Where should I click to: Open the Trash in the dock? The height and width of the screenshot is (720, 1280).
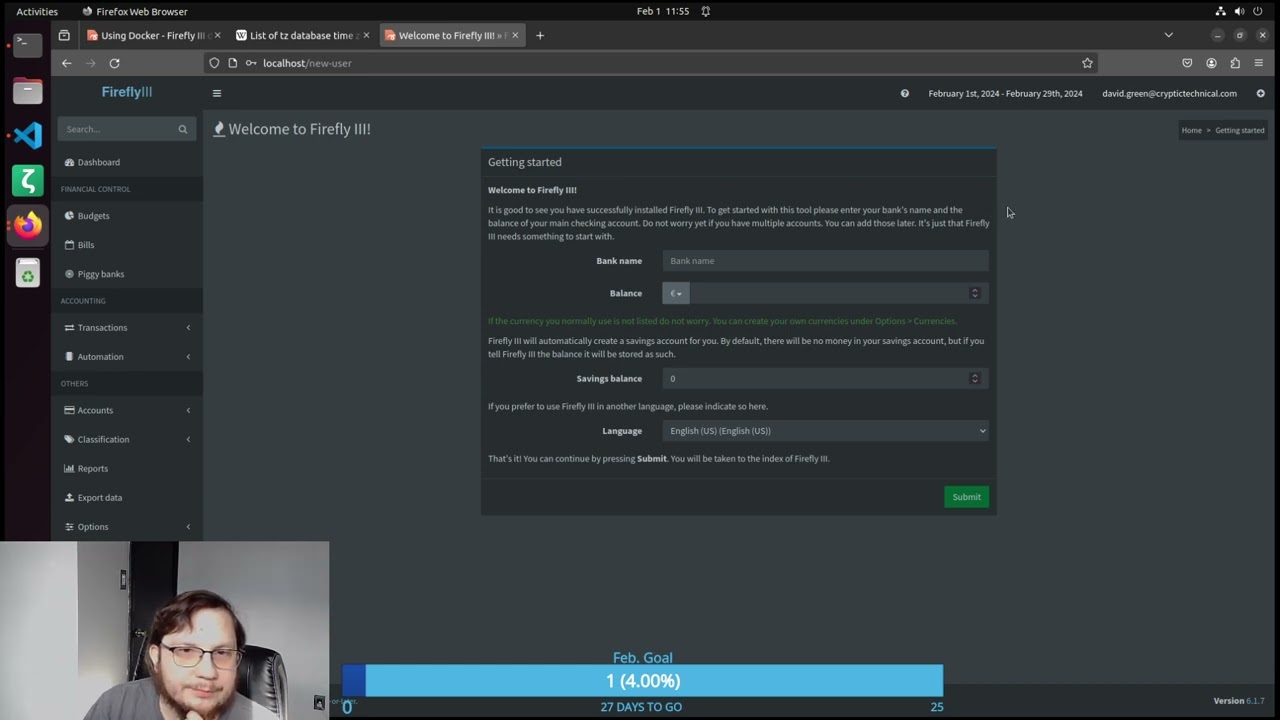coord(28,272)
